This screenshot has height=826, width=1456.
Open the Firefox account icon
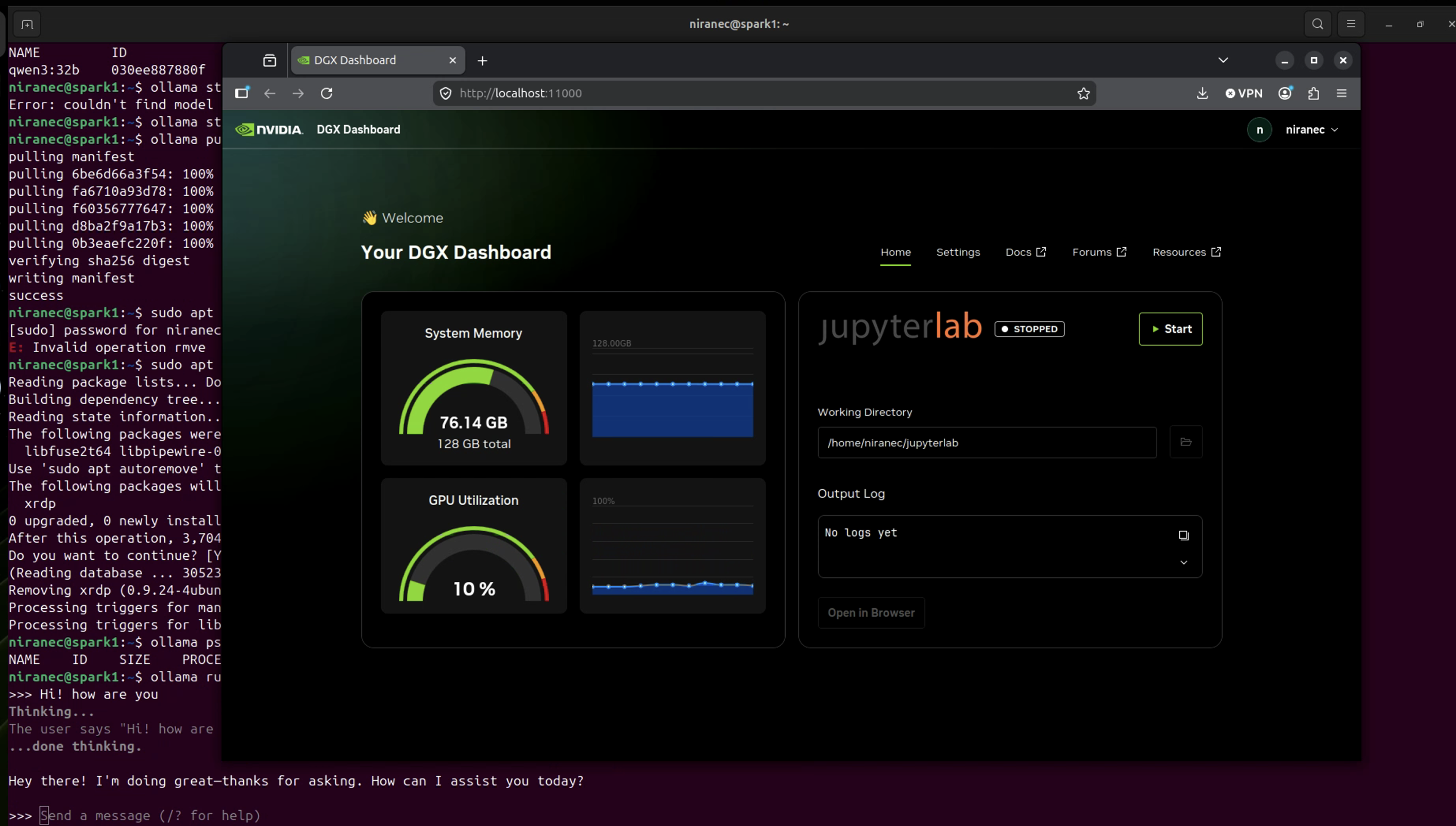(x=1285, y=93)
